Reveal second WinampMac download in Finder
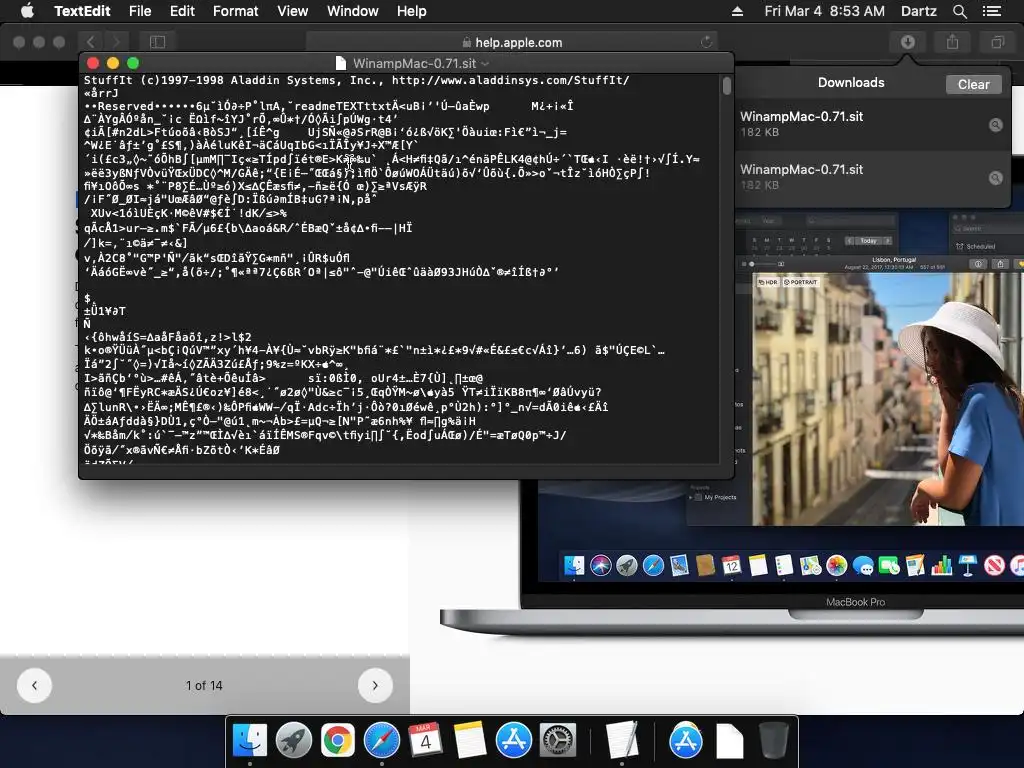 click(995, 178)
